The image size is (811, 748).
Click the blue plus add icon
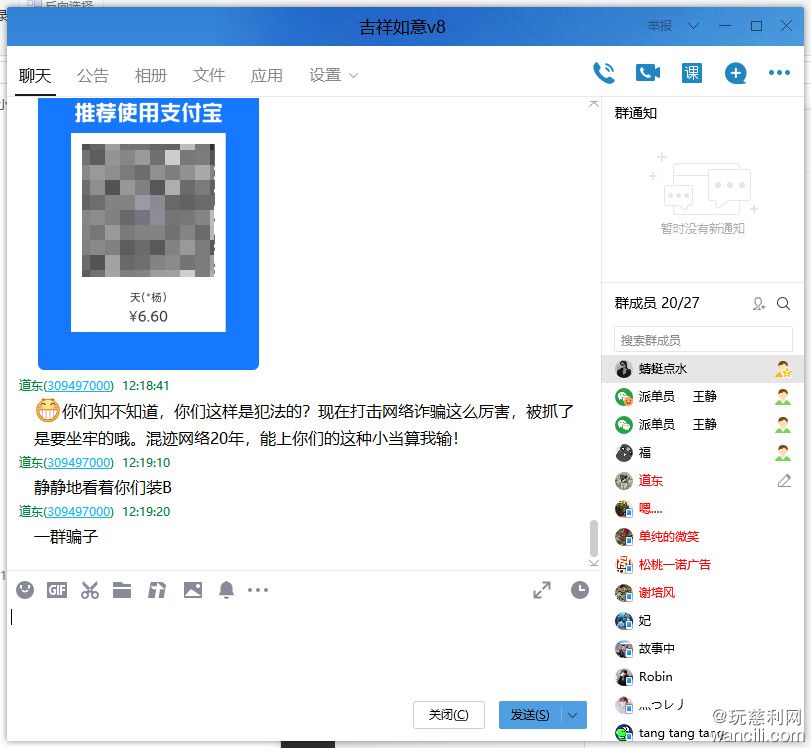point(734,72)
